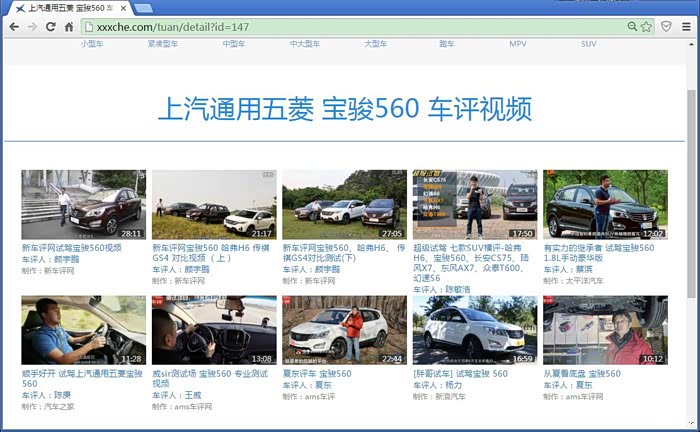Go to the home page icon
The image size is (700, 432).
pos(69,27)
